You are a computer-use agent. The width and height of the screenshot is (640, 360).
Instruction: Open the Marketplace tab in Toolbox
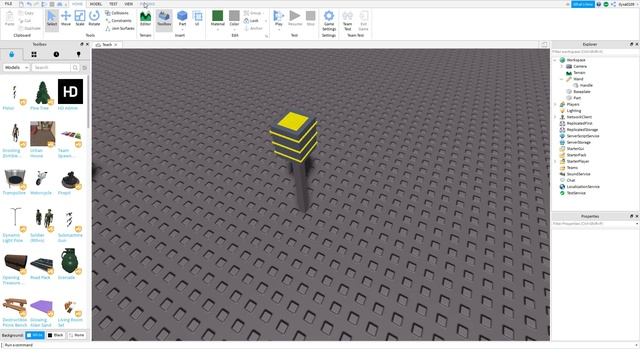click(x=11, y=54)
